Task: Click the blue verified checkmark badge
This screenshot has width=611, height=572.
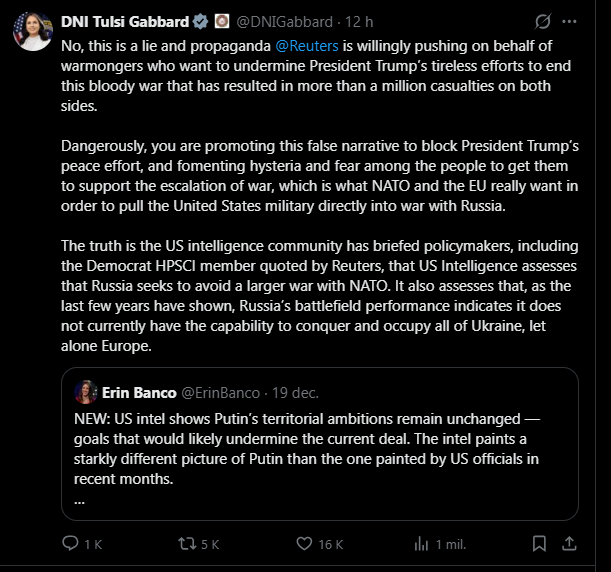Action: (x=199, y=21)
